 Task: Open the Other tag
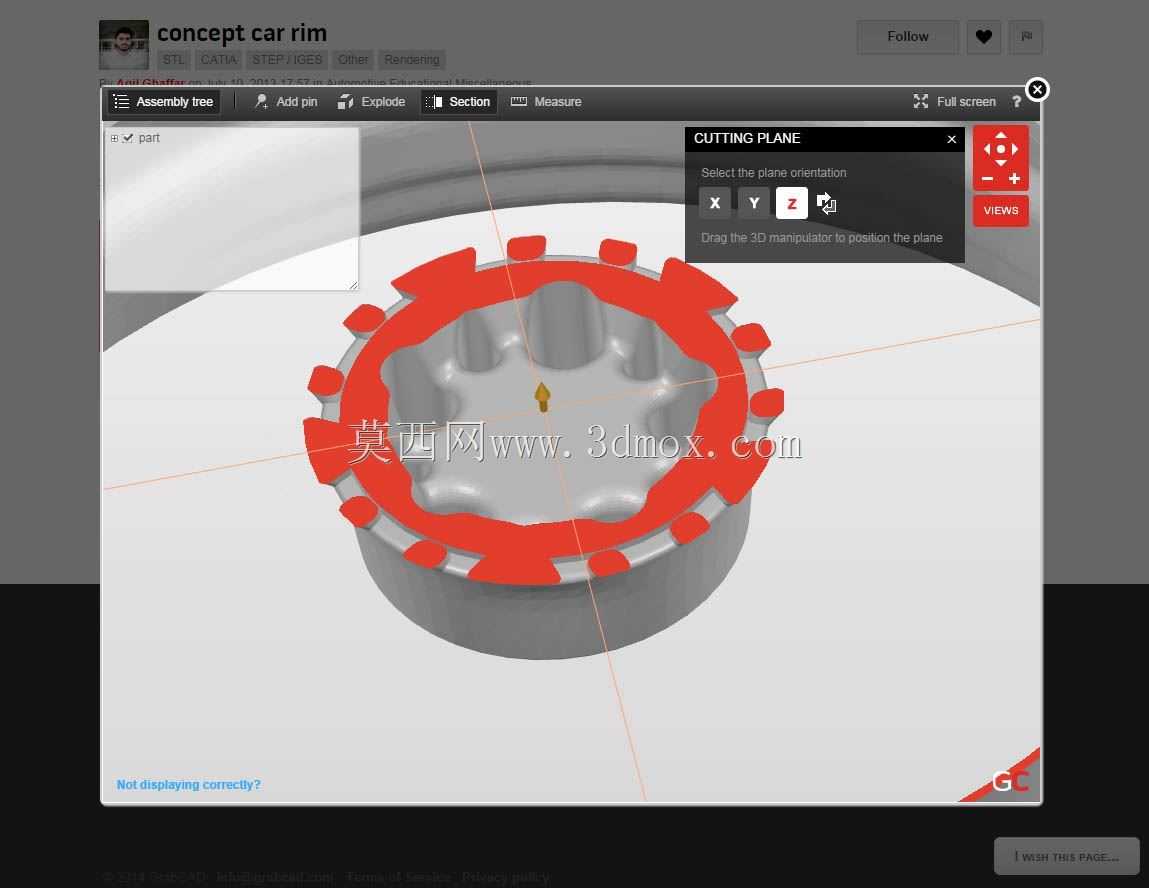click(352, 59)
